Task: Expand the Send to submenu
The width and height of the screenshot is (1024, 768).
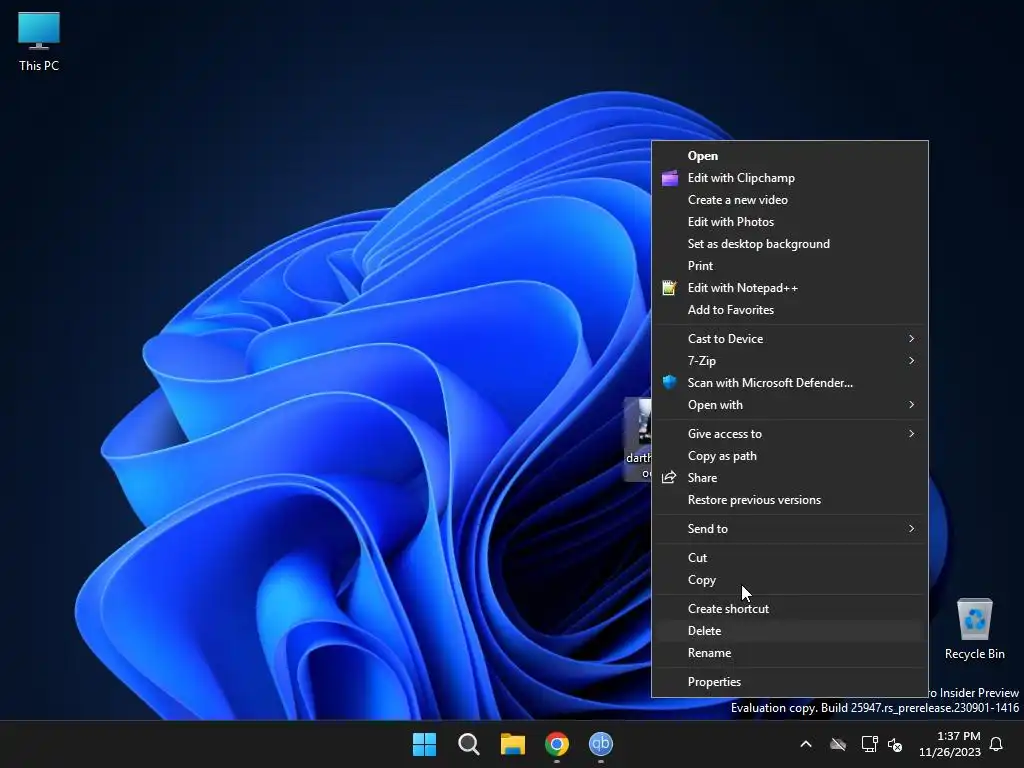Action: (790, 528)
